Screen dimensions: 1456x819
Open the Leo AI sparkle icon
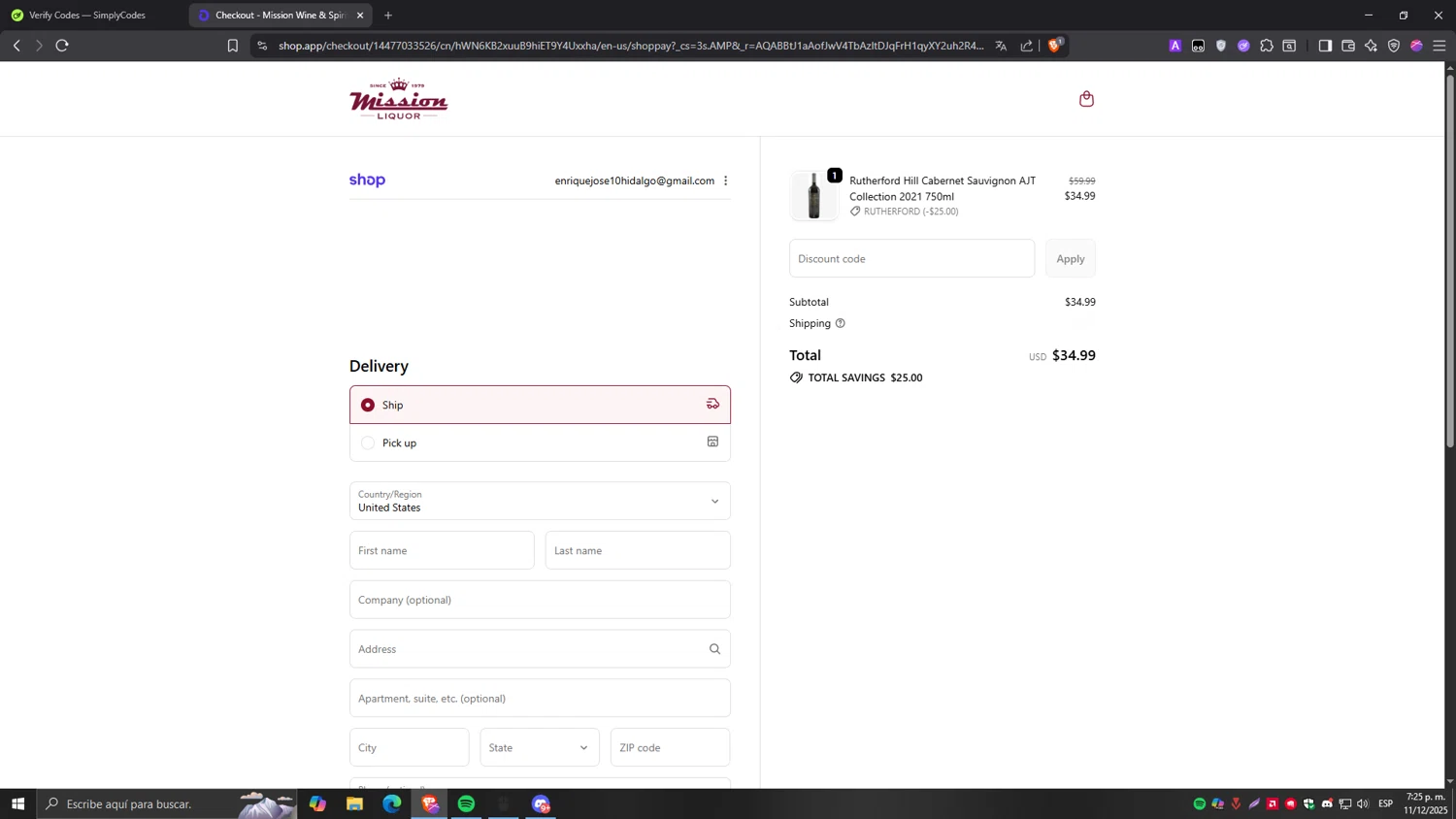coord(1371,46)
